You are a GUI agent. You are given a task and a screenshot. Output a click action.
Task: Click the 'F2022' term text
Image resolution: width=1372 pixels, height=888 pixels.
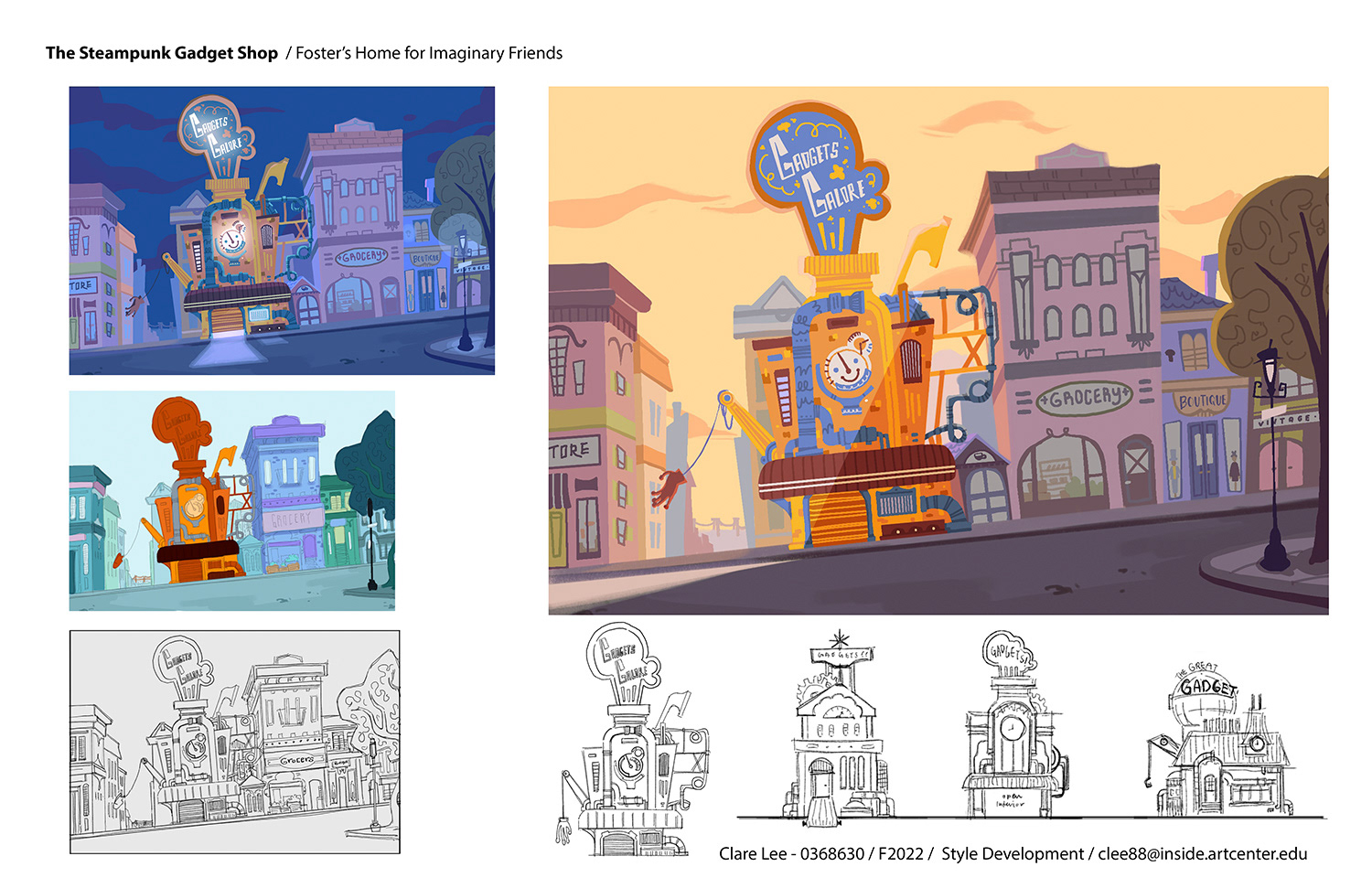[x=901, y=853]
